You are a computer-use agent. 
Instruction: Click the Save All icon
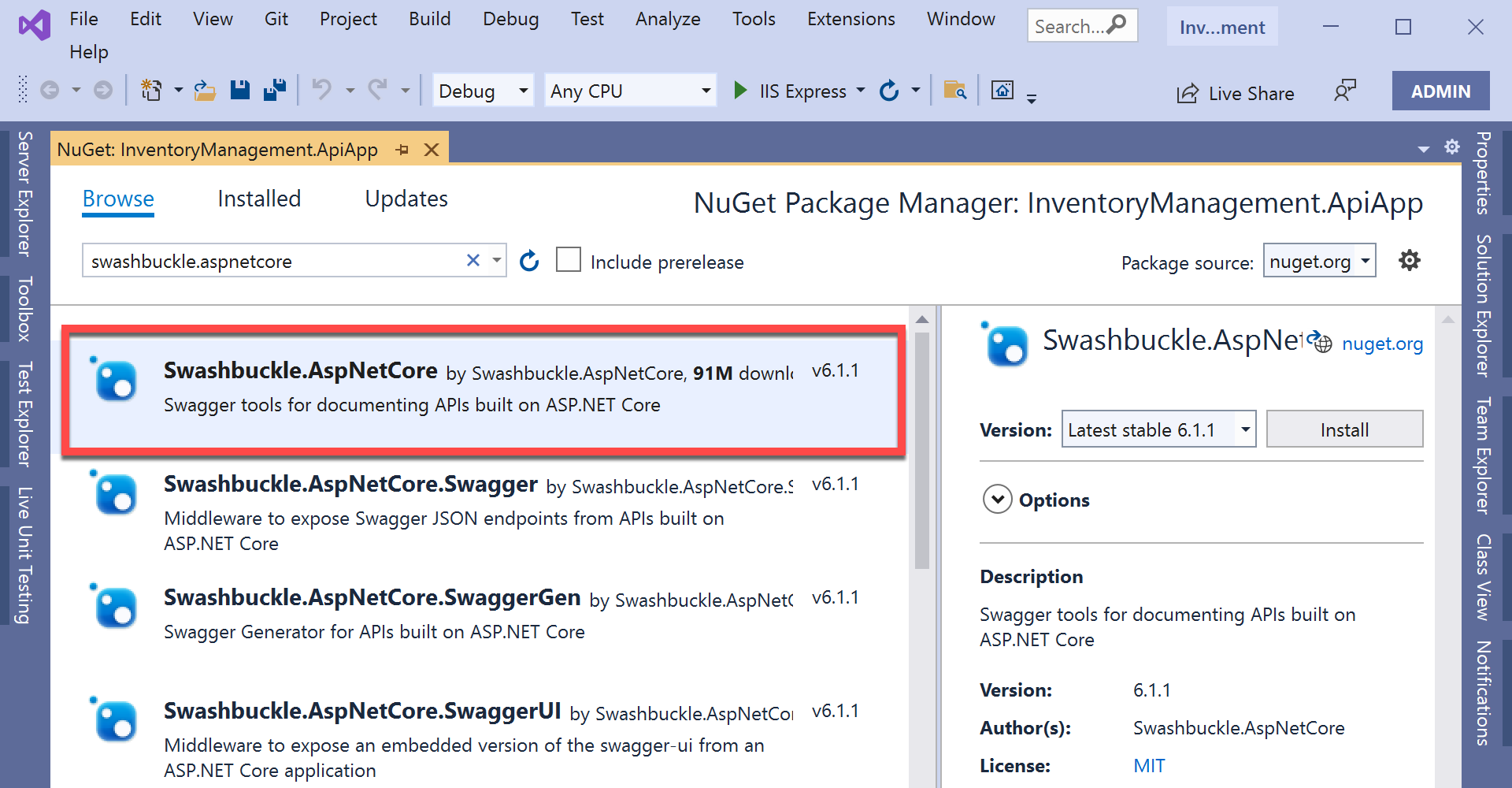275,90
